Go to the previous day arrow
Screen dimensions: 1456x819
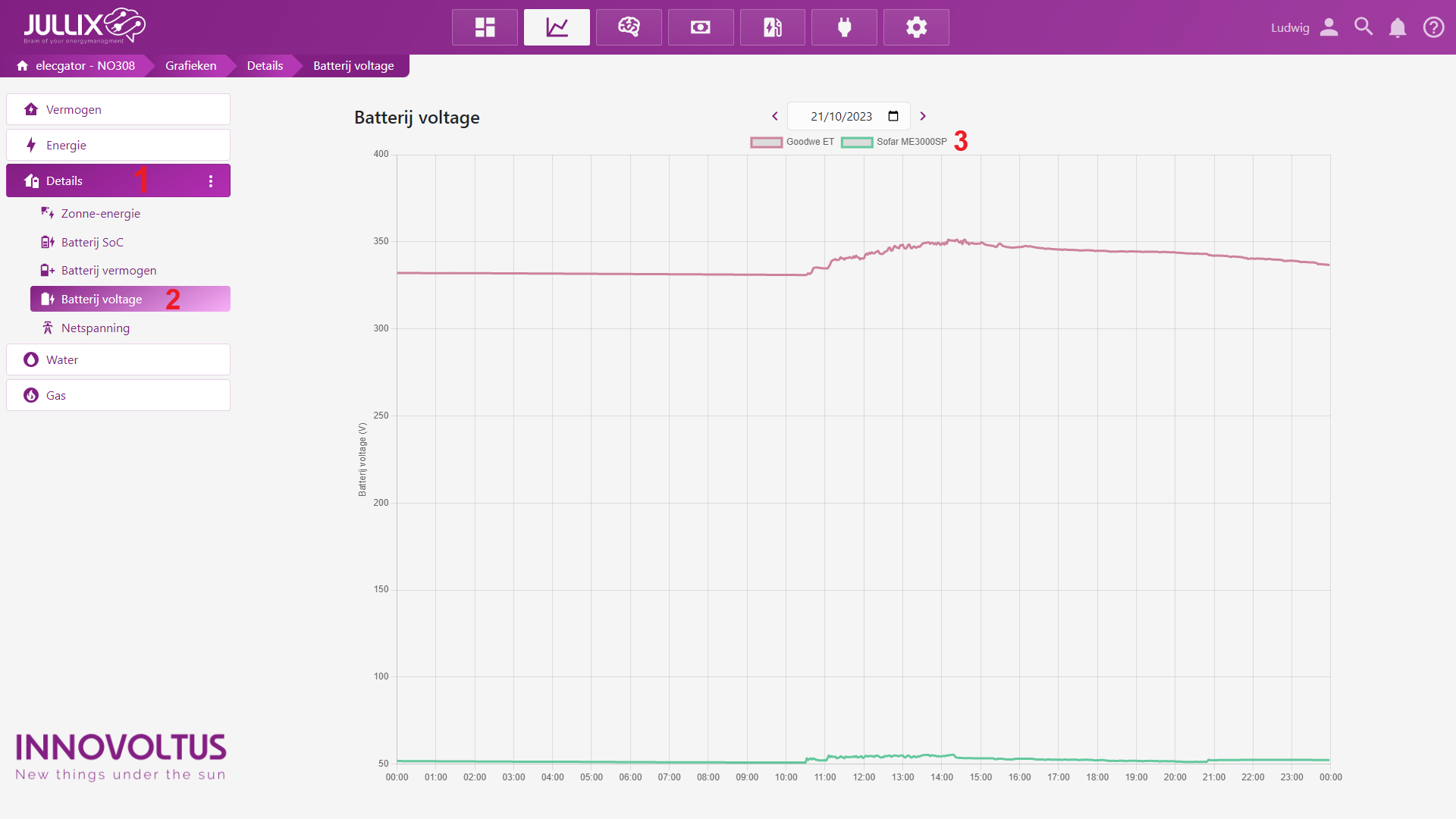pos(775,116)
